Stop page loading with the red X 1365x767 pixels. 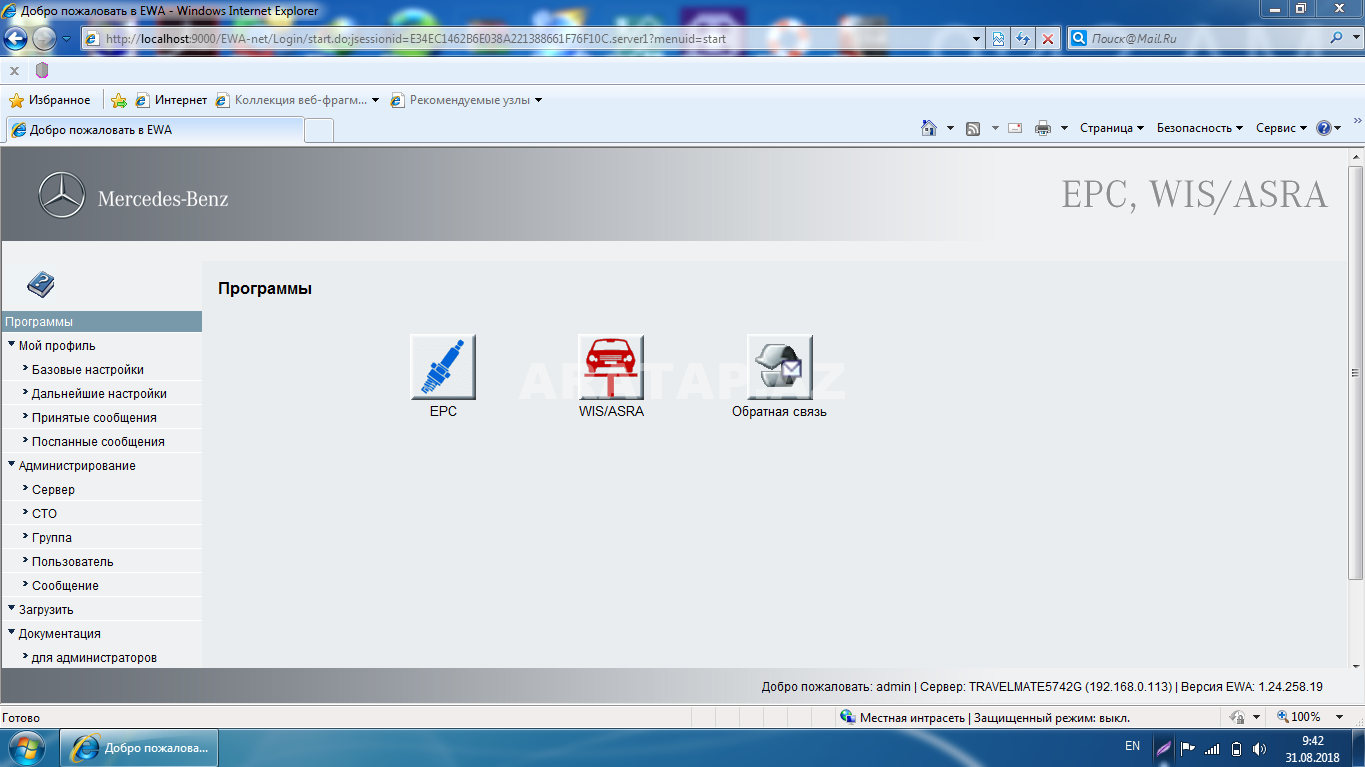tap(1047, 39)
